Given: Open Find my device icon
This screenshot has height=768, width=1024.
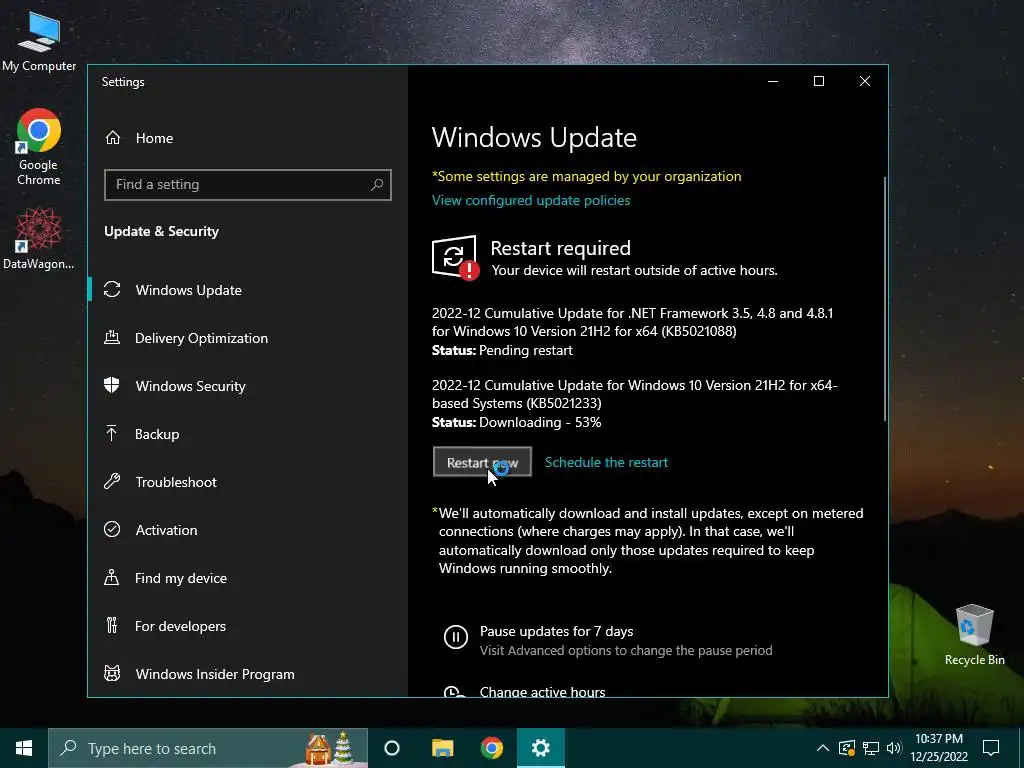Looking at the screenshot, I should (x=112, y=577).
